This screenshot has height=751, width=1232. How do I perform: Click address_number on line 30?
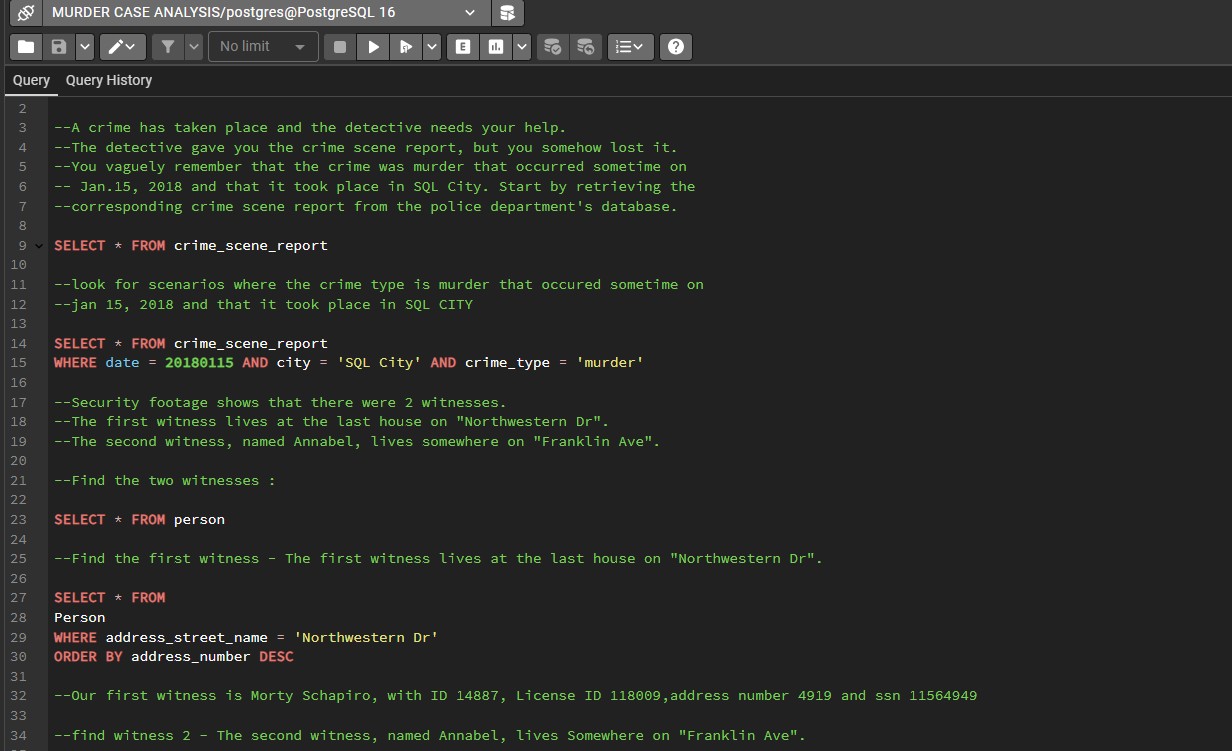190,657
